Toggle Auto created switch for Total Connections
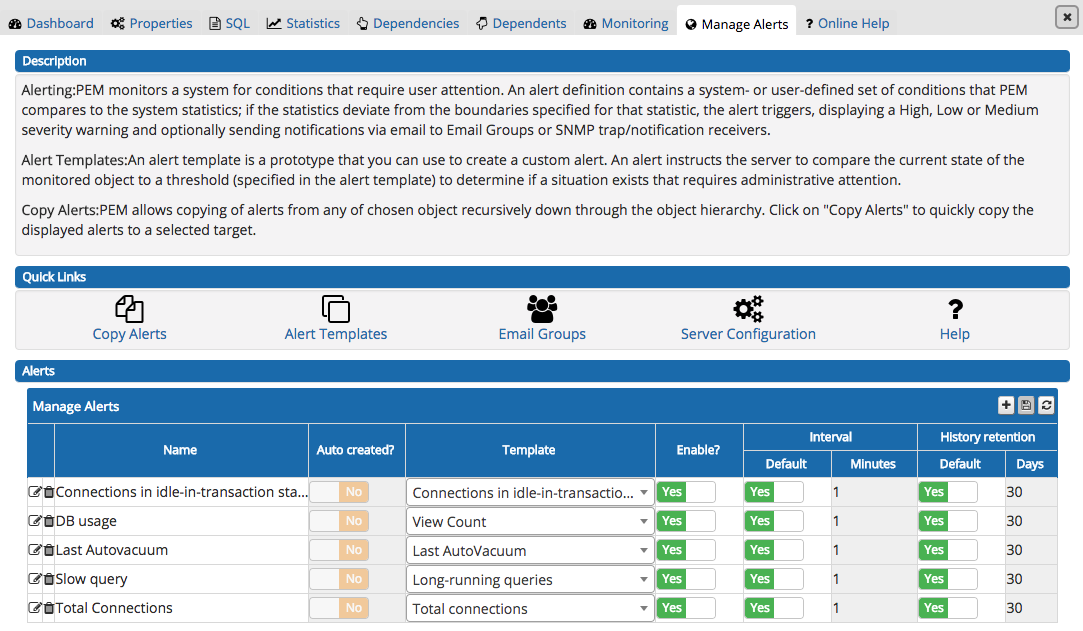 click(x=339, y=608)
